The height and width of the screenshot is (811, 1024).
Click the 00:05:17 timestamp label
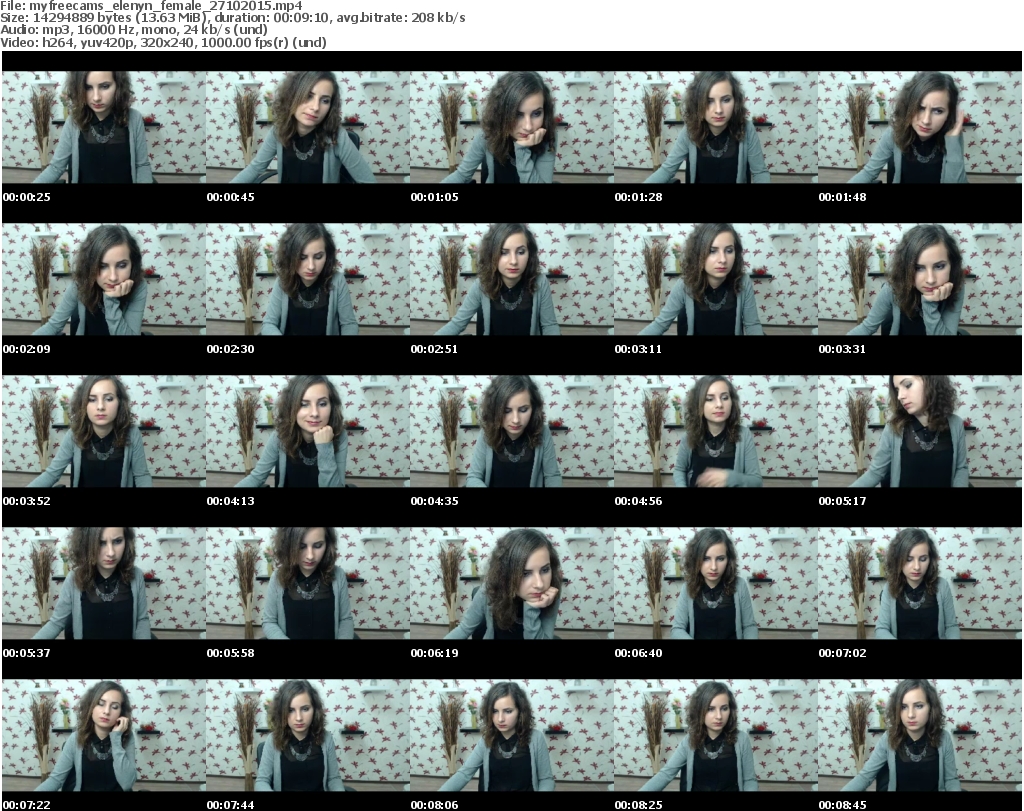tap(842, 501)
